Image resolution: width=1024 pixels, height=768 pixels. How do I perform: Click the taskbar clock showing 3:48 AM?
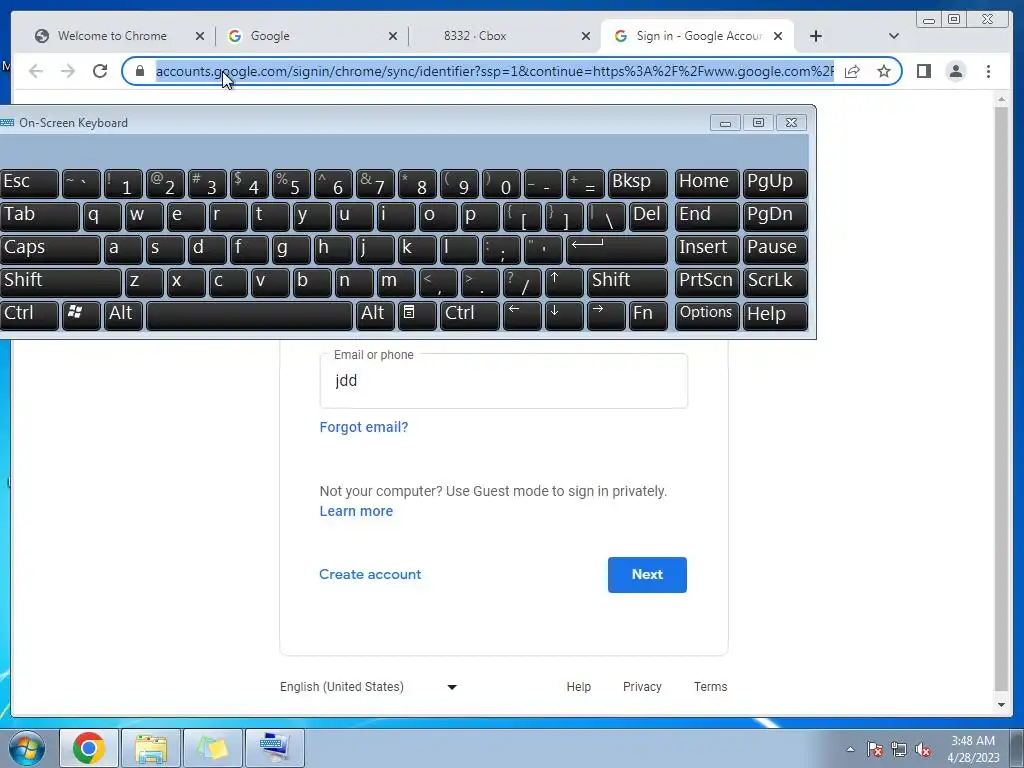click(973, 749)
